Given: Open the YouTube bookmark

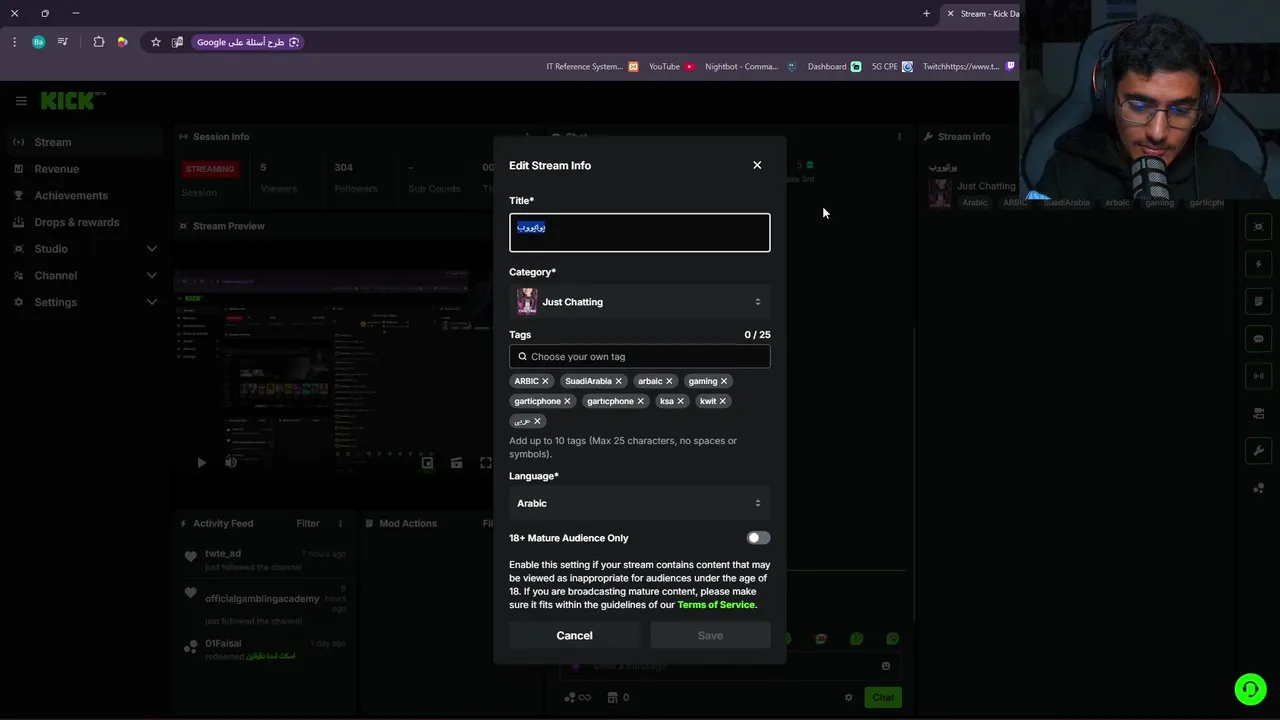Looking at the screenshot, I should pyautogui.click(x=671, y=67).
